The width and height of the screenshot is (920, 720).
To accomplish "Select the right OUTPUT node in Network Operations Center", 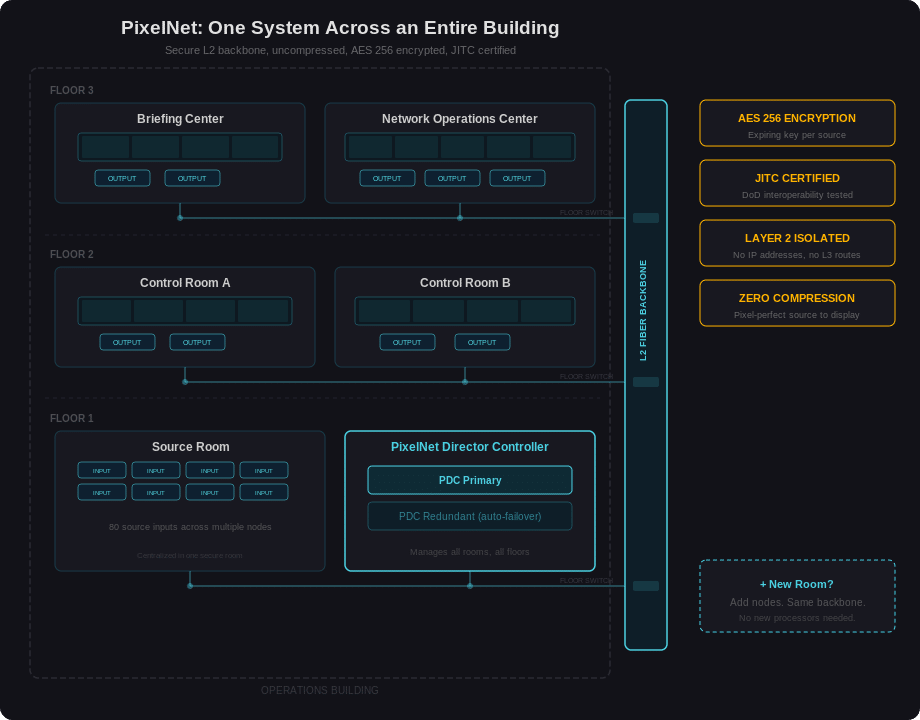I will [517, 178].
